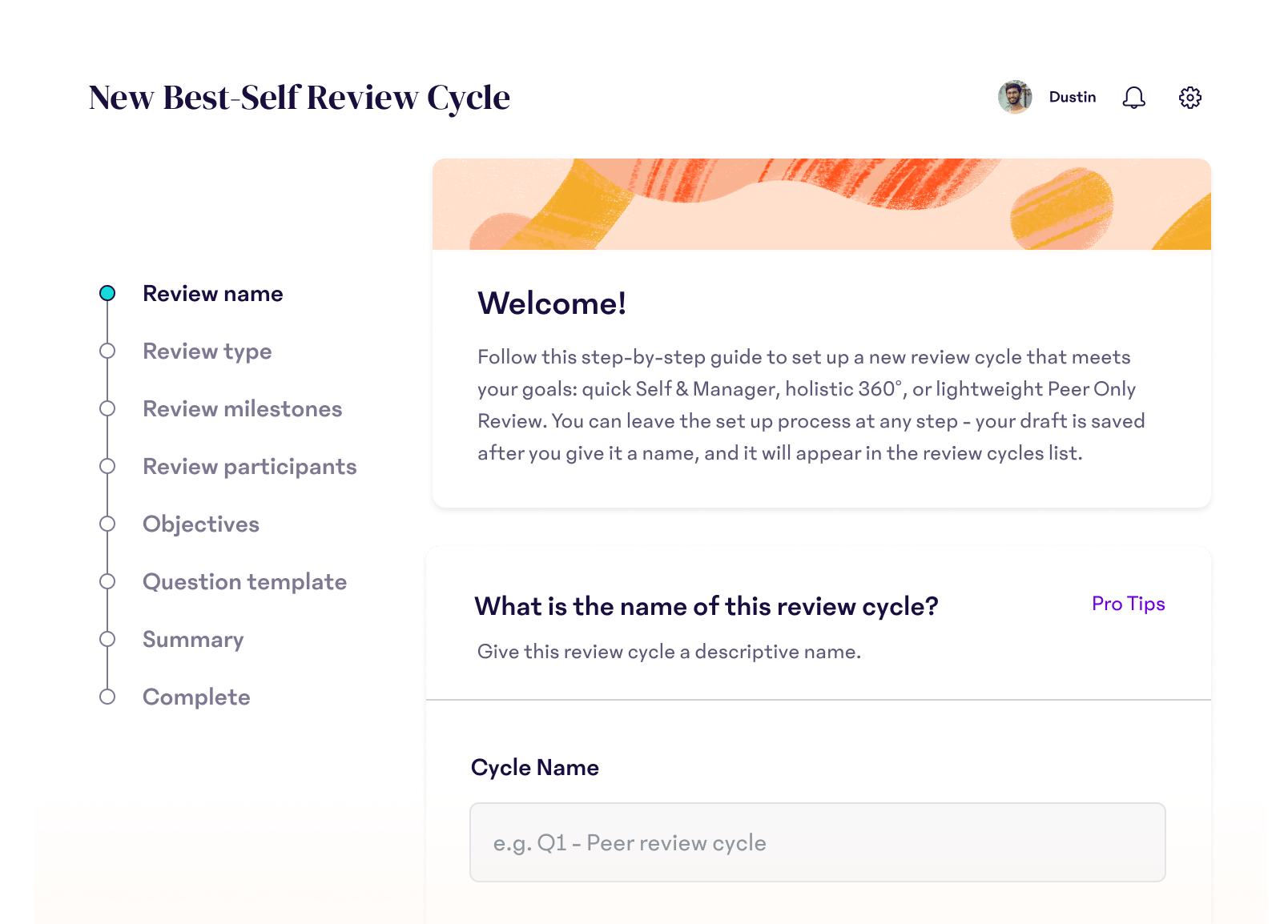Viewport: 1288px width, 924px height.
Task: Click the Dustin username label
Action: coord(1073,97)
